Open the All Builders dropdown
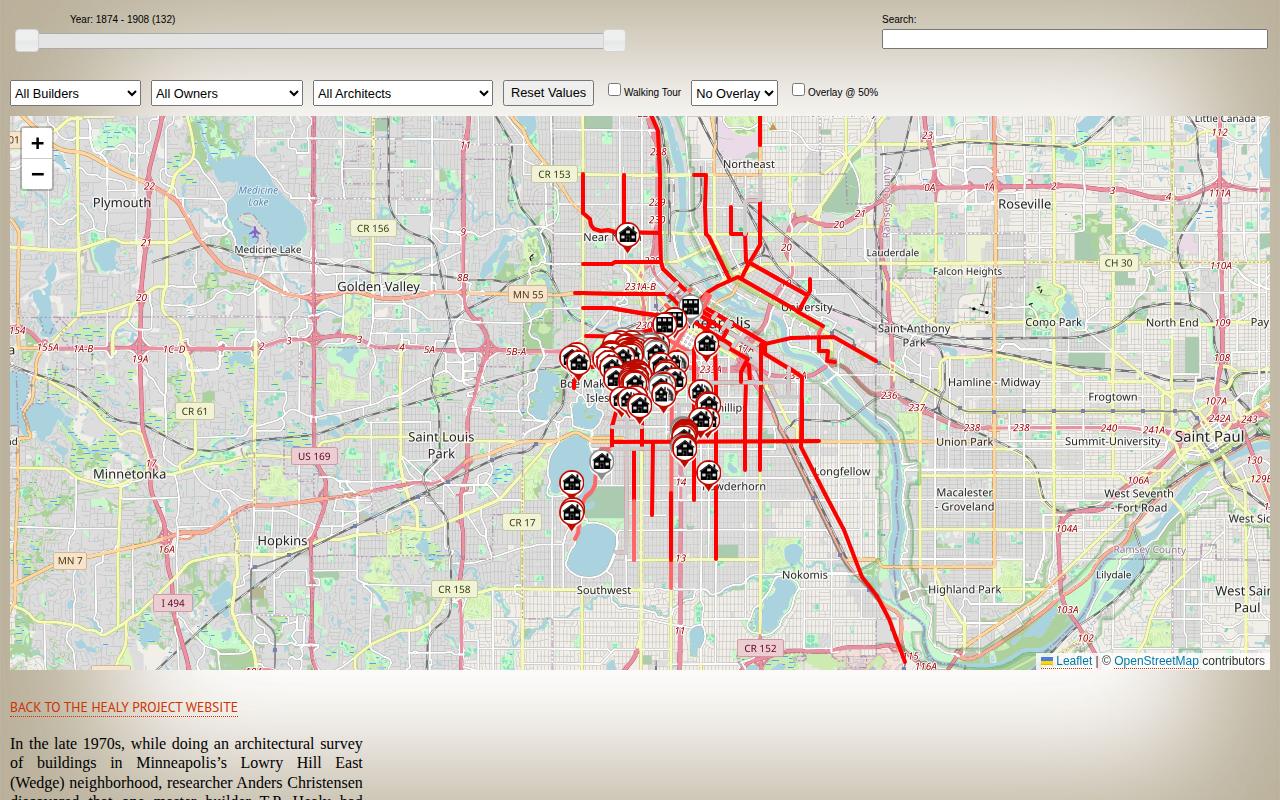Screen dimensions: 1280x800 click(x=75, y=93)
